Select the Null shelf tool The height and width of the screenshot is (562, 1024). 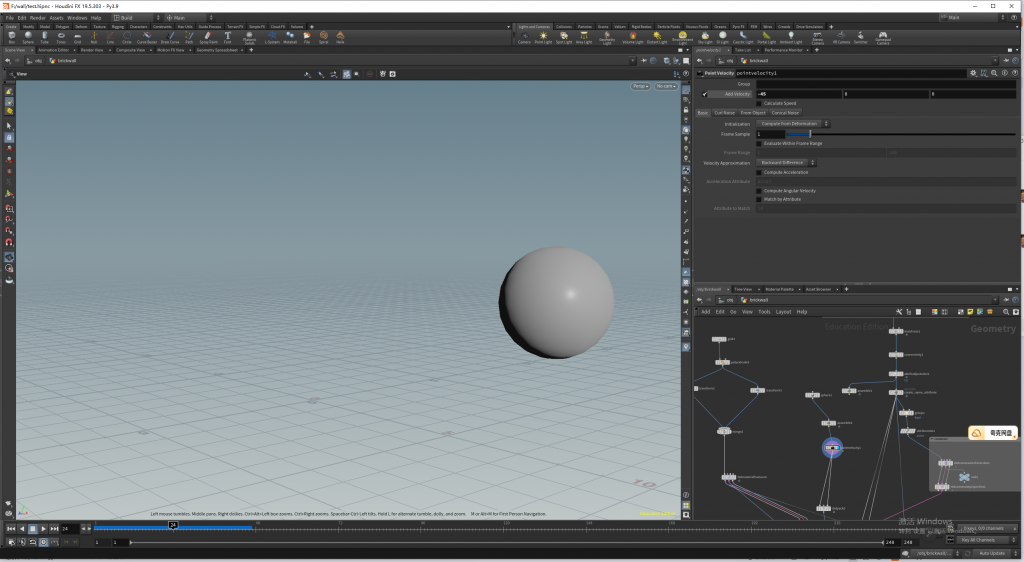(x=93, y=37)
